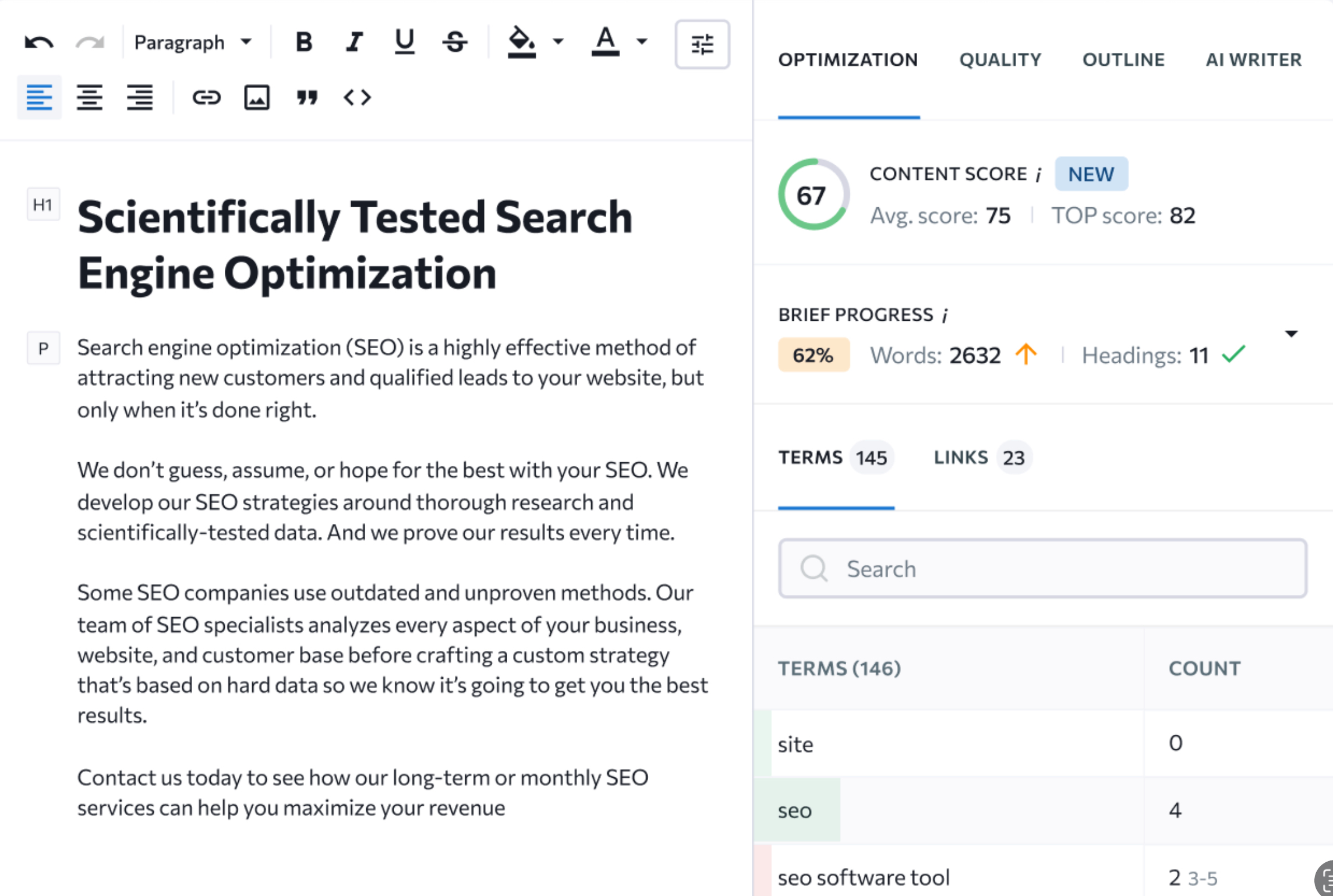Open Content Score info tooltip

coord(1038,173)
